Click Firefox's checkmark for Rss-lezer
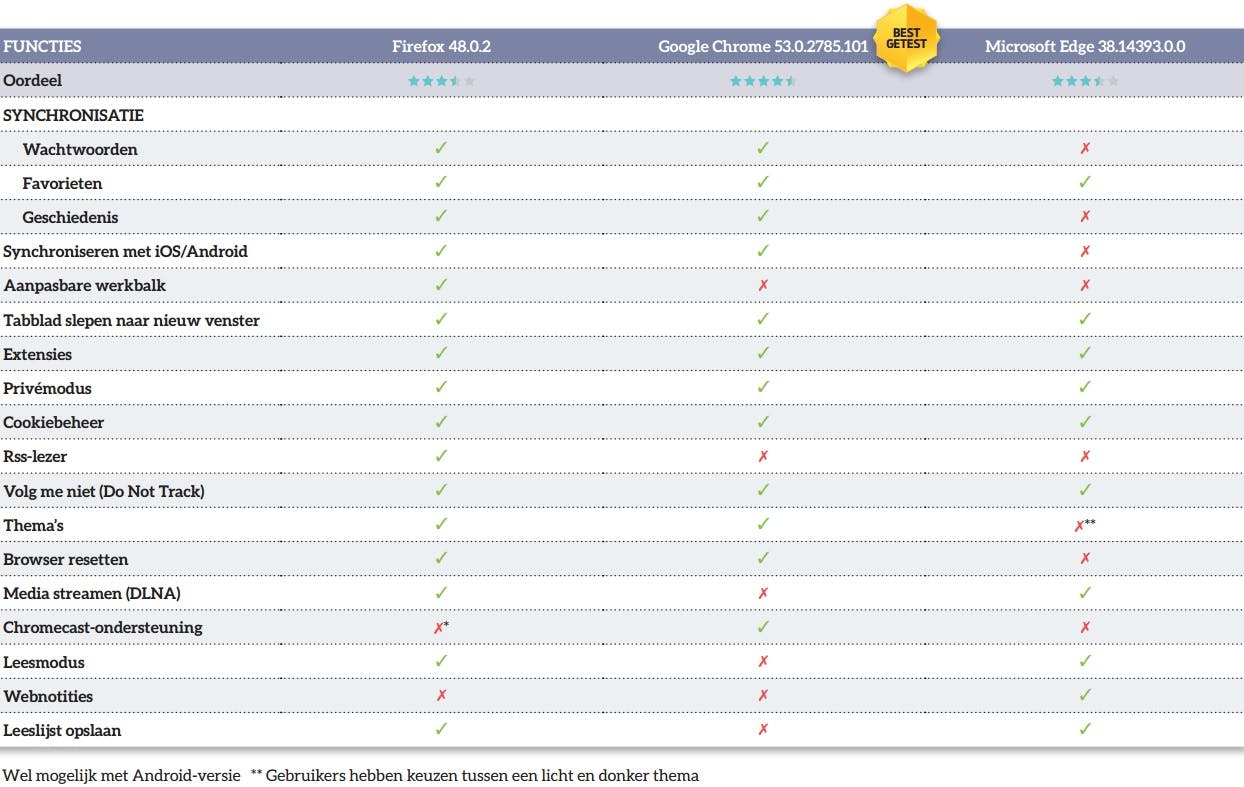 coord(441,456)
